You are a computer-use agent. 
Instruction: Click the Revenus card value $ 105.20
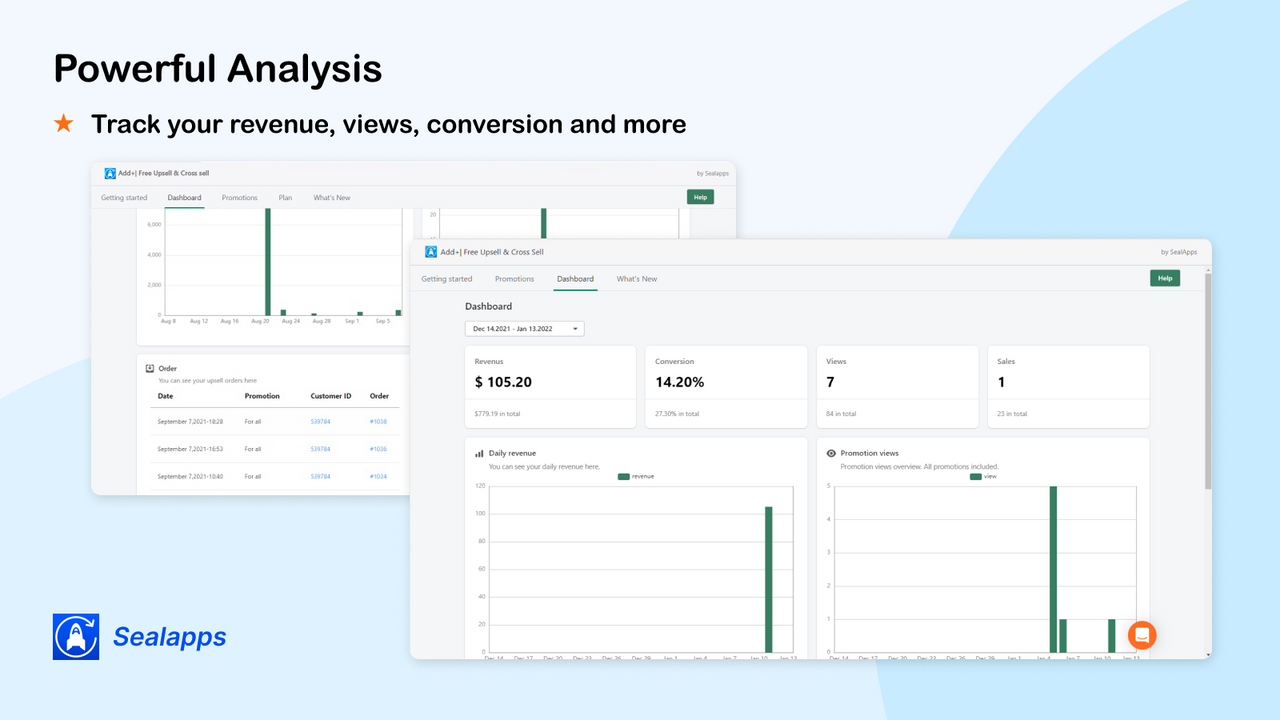pyautogui.click(x=503, y=382)
